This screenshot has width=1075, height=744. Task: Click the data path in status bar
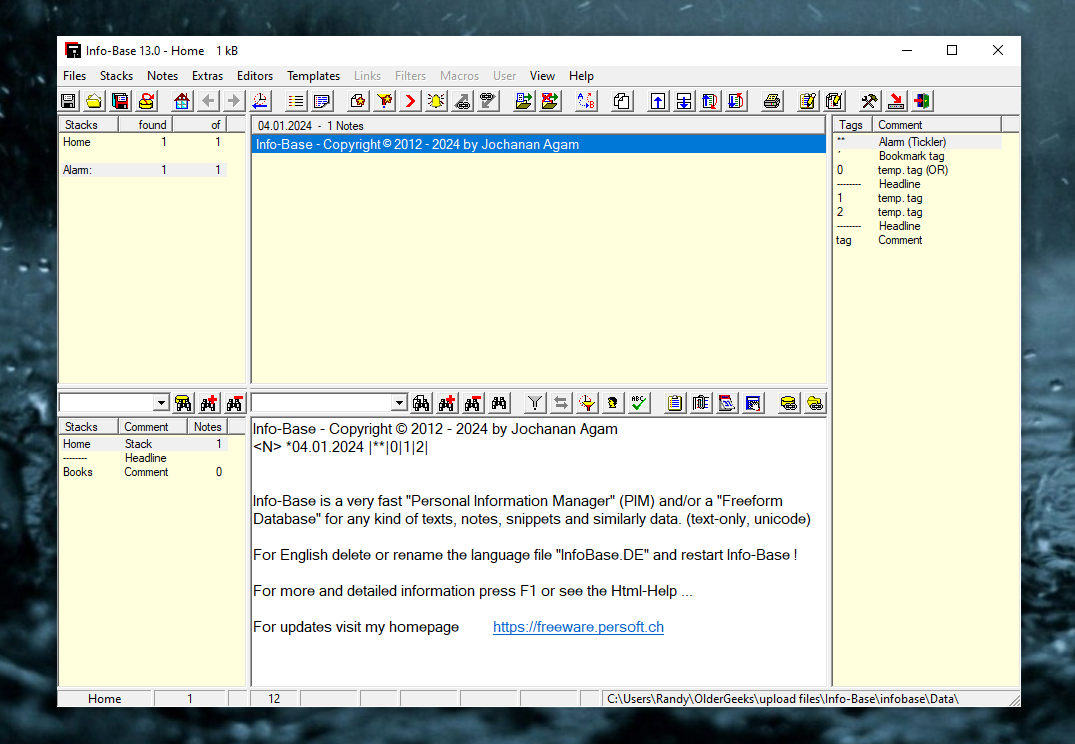click(x=782, y=699)
